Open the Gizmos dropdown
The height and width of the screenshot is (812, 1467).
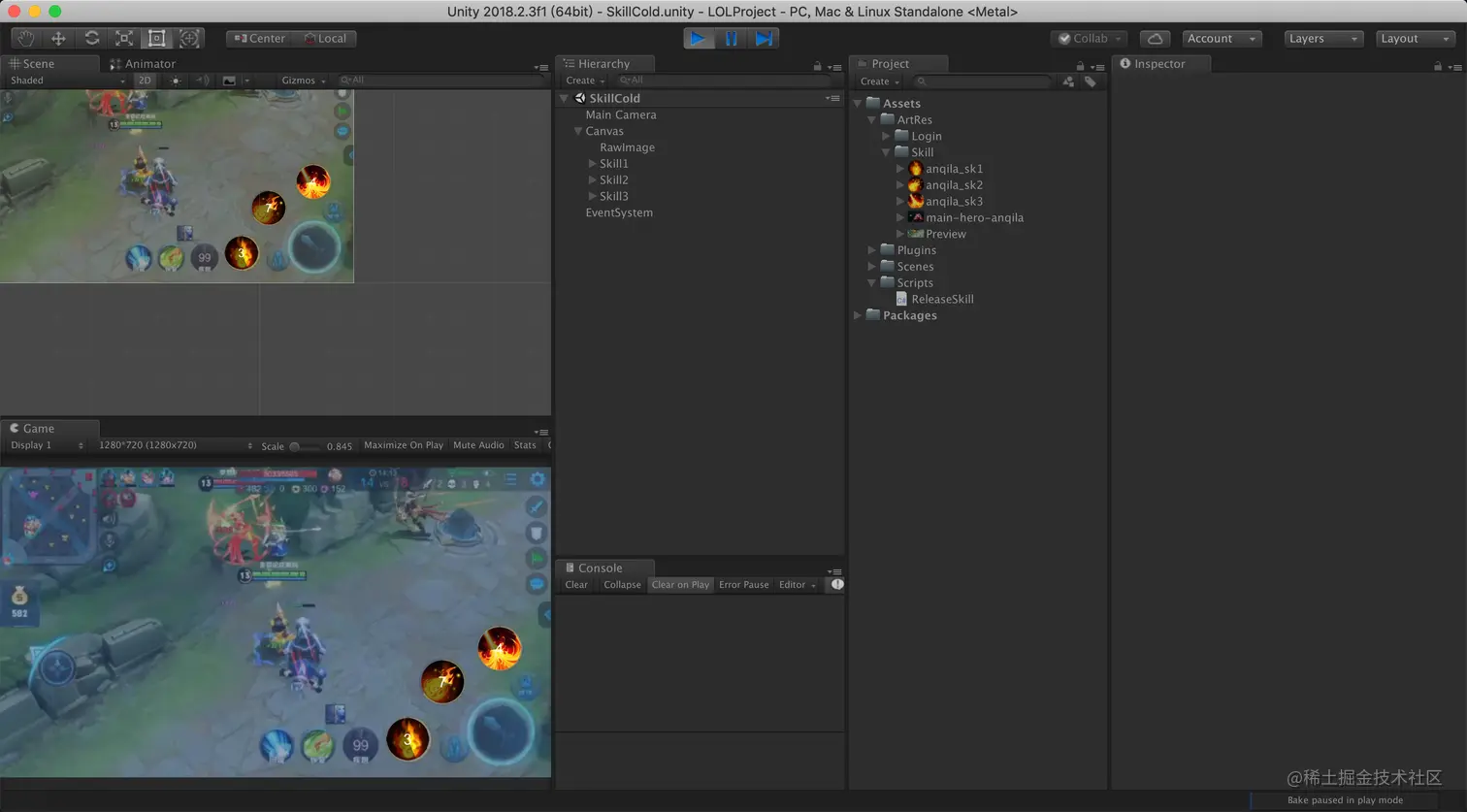click(303, 81)
